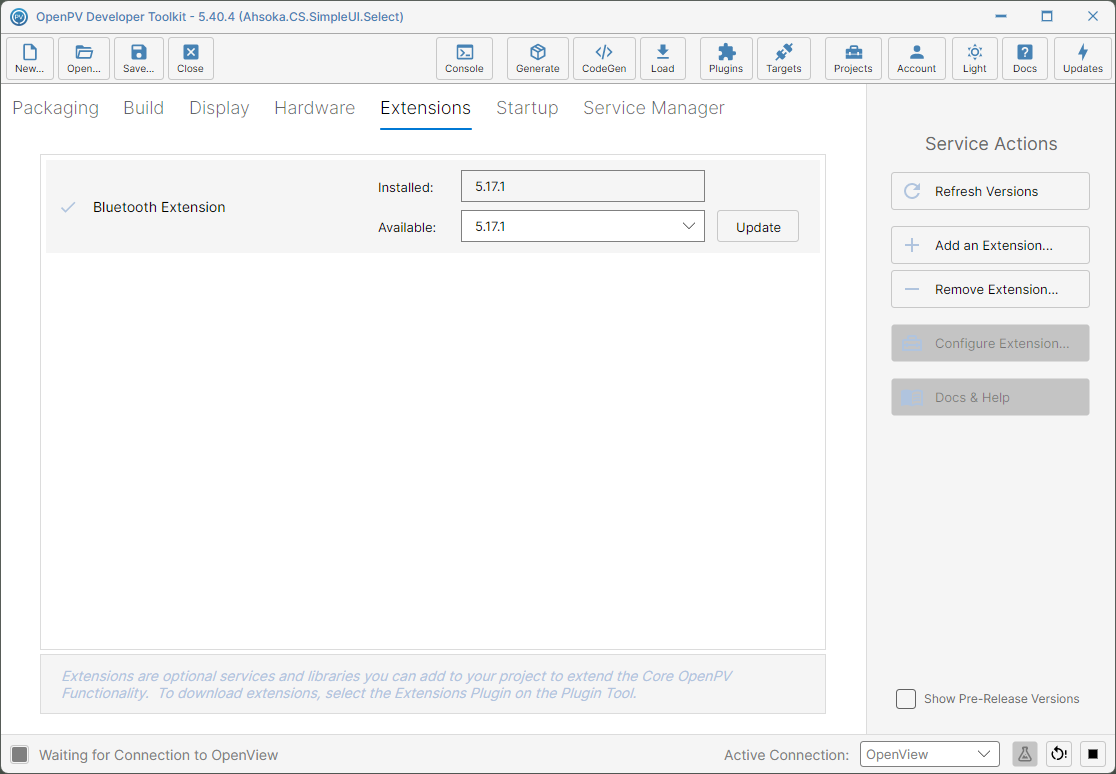Switch to the Startup tab
Image resolution: width=1116 pixels, height=774 pixels.
coord(527,108)
